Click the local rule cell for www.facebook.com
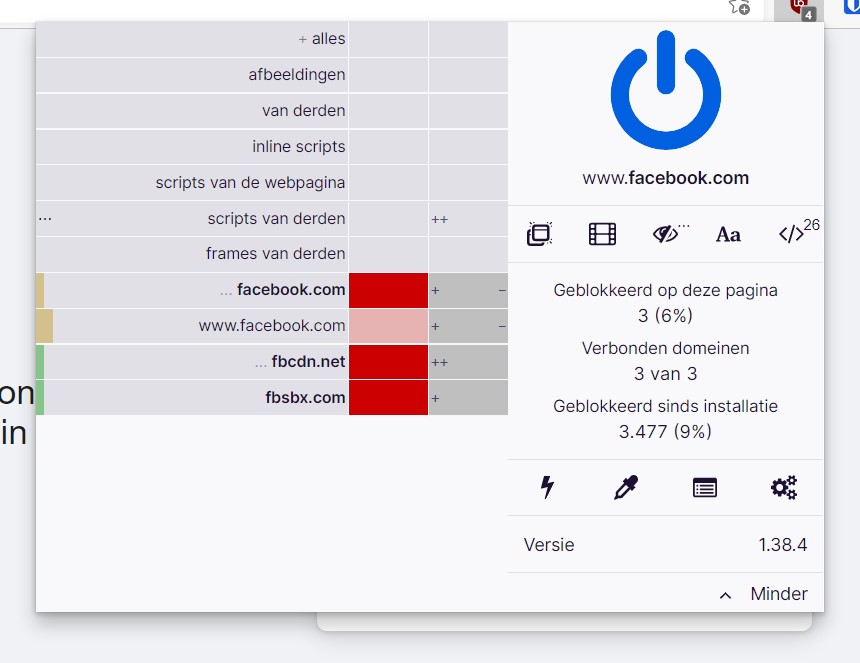 coord(468,326)
